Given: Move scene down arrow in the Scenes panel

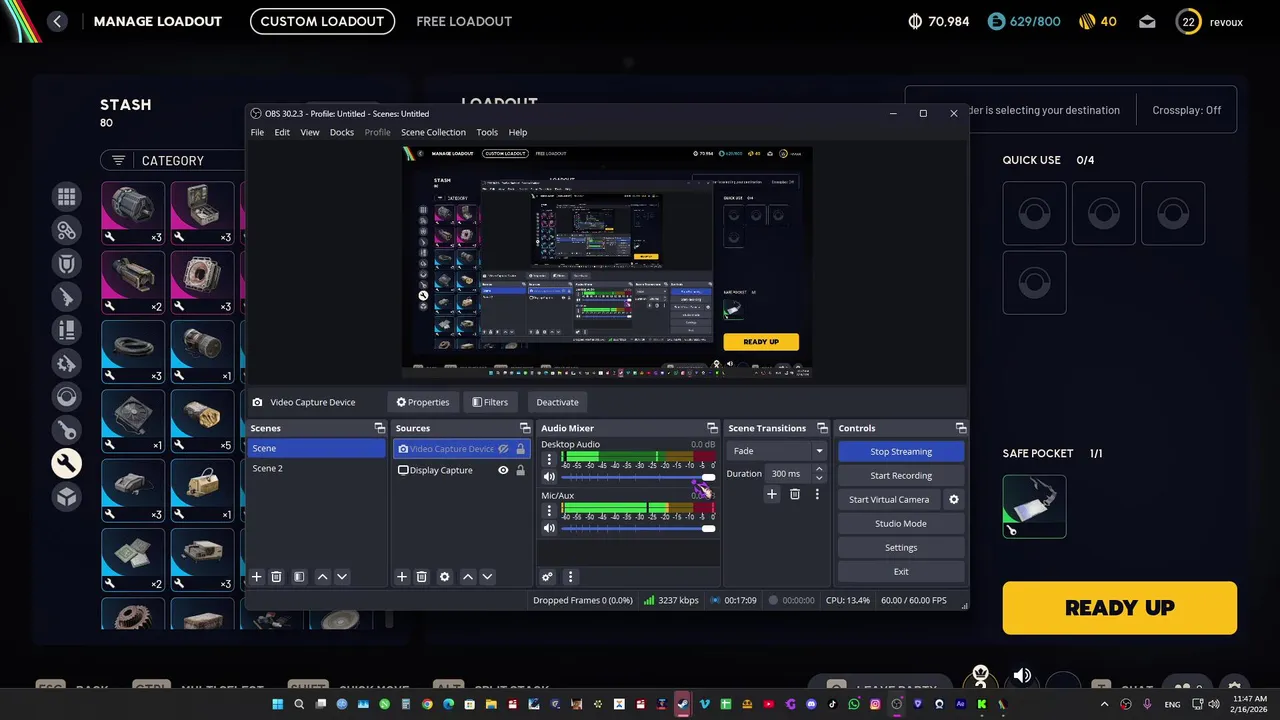Looking at the screenshot, I should [342, 577].
